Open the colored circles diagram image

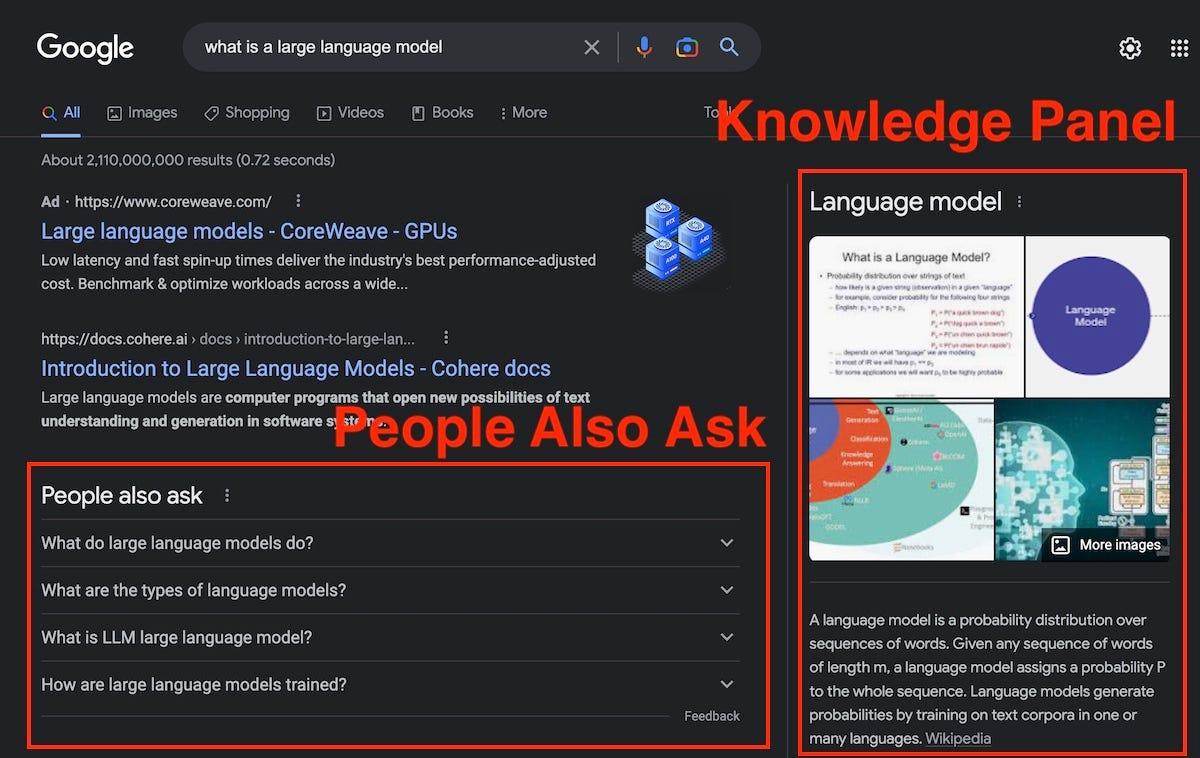click(901, 480)
